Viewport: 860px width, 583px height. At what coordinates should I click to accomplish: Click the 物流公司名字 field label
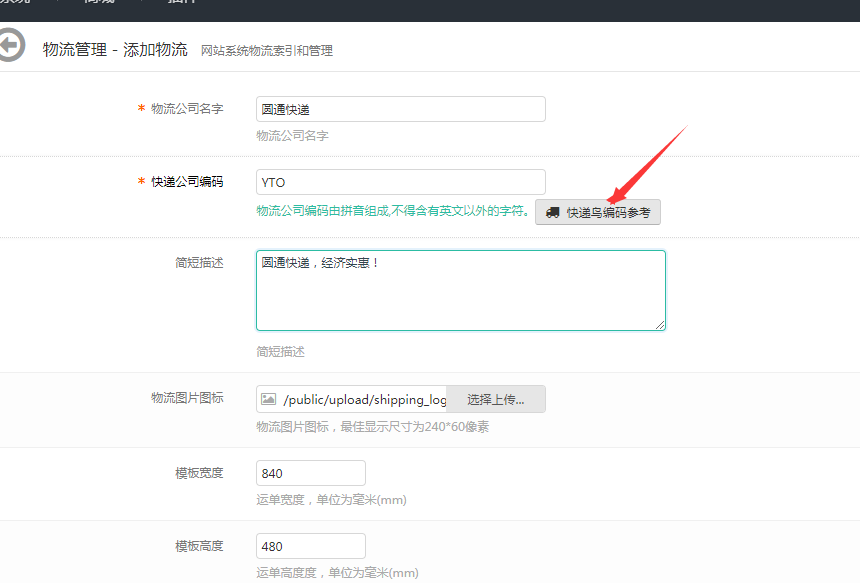point(186,109)
